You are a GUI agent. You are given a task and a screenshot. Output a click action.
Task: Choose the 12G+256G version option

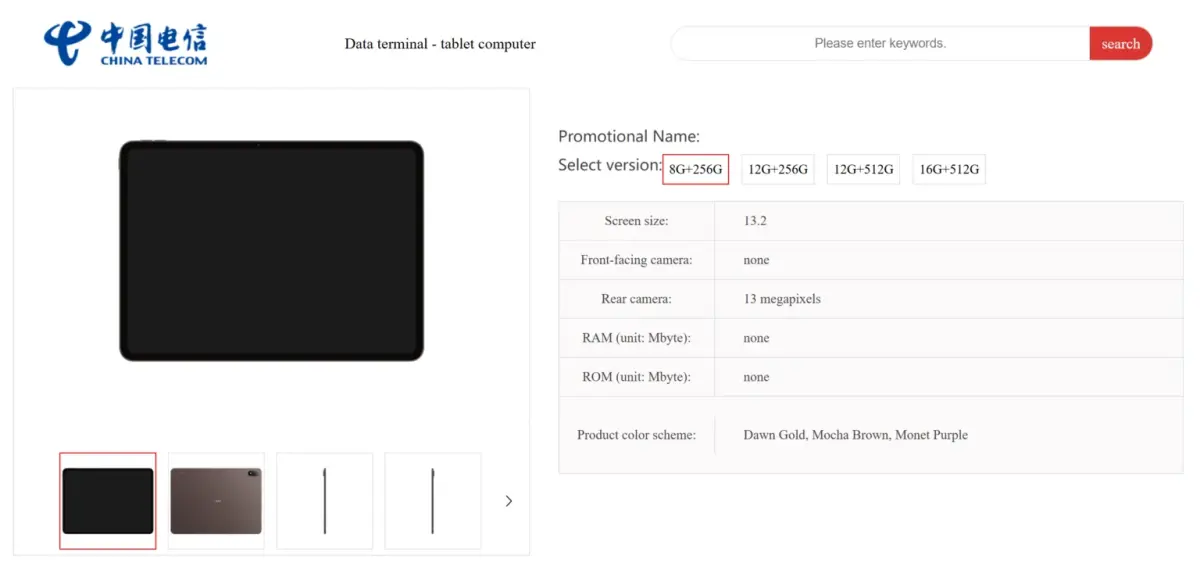[x=778, y=169]
